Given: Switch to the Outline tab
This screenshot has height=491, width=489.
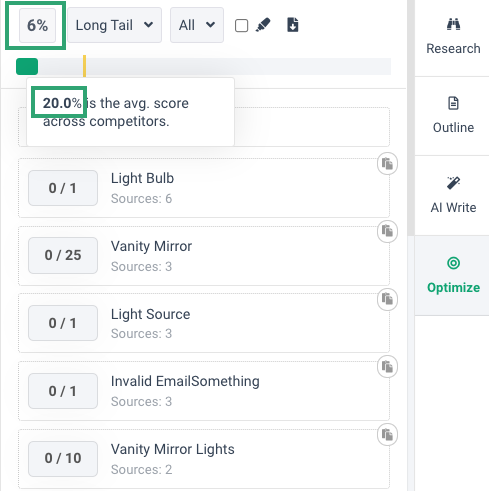Looking at the screenshot, I should coord(453,116).
